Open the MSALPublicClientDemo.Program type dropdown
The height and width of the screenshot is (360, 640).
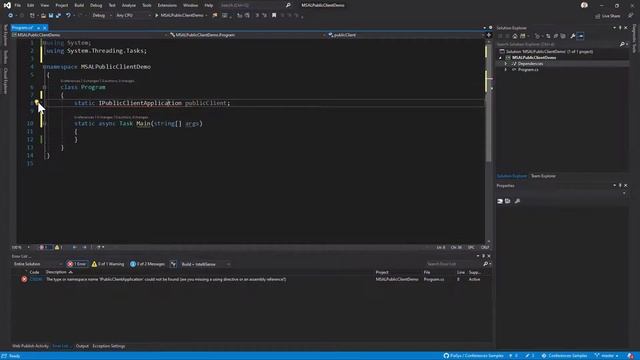pos(248,35)
